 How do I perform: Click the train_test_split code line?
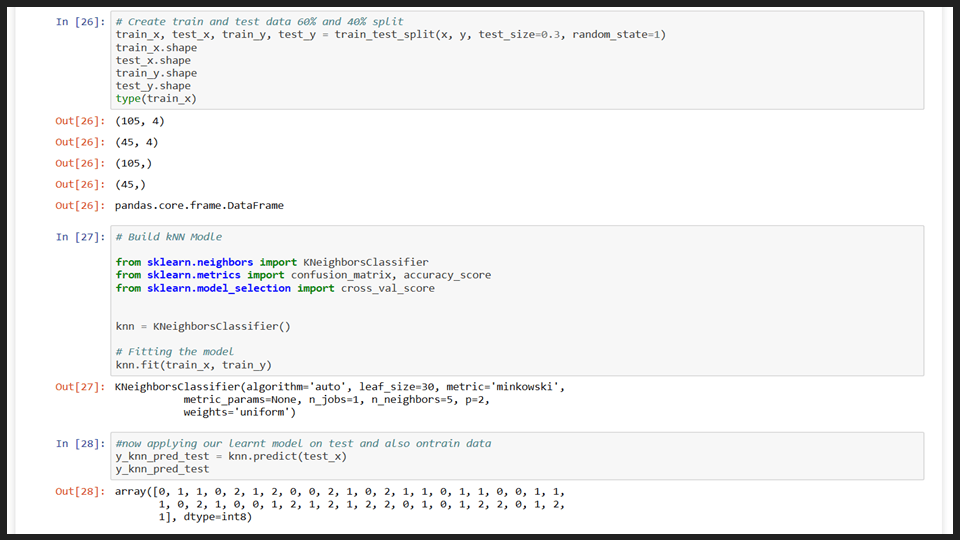391,34
